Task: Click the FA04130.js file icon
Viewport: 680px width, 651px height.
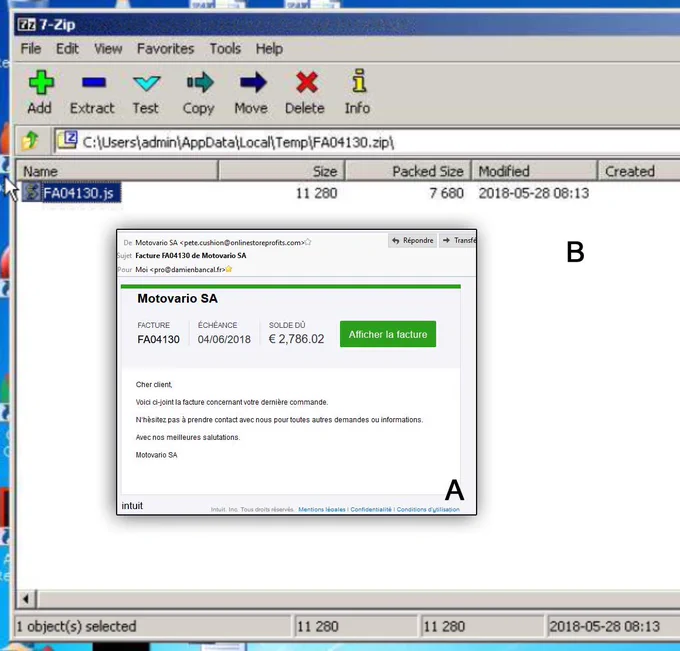Action: pyautogui.click(x=32, y=192)
